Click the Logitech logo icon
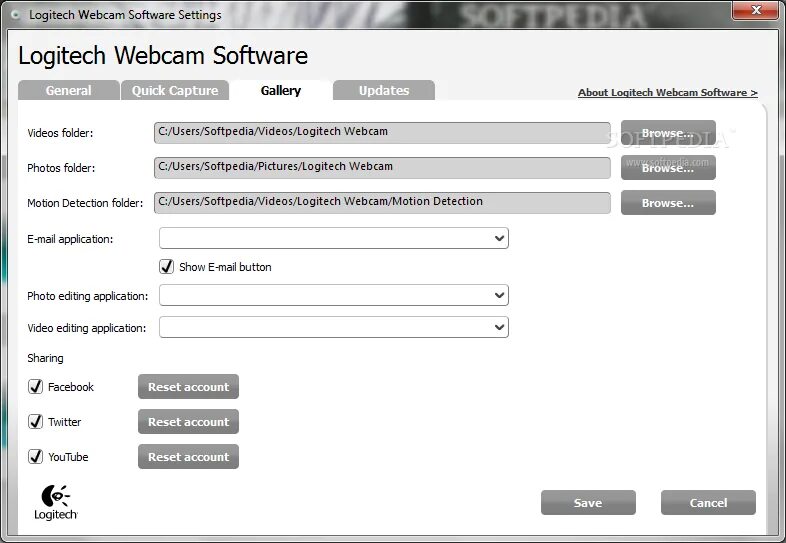Viewport: 786px width, 543px height. [56, 502]
